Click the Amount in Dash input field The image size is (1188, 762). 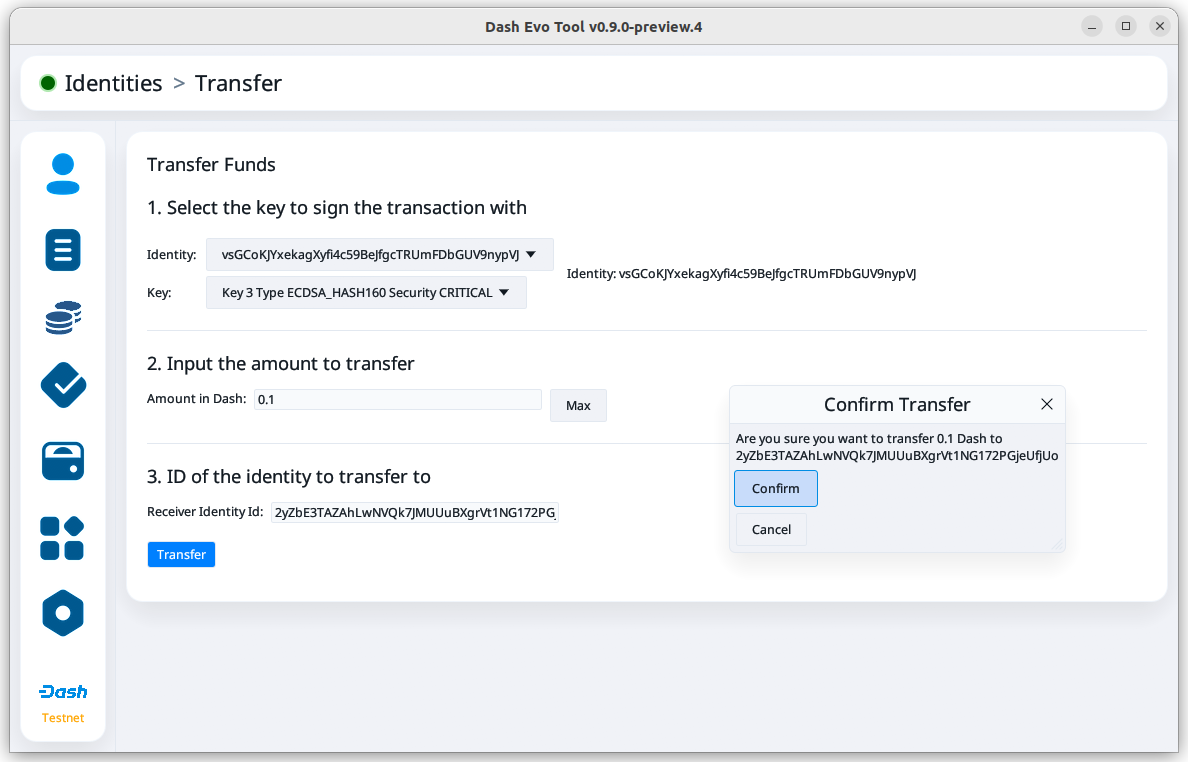coord(397,400)
